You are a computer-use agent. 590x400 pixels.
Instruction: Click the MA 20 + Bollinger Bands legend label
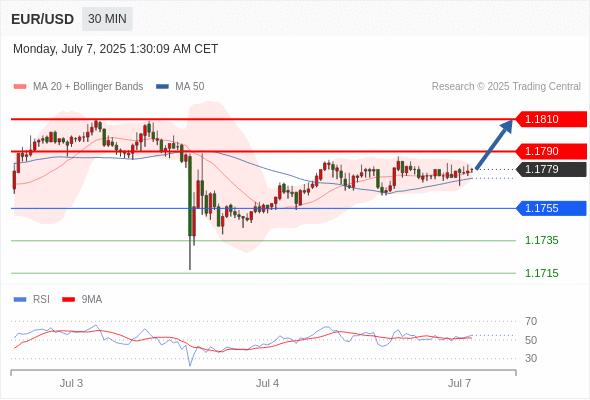[88, 87]
